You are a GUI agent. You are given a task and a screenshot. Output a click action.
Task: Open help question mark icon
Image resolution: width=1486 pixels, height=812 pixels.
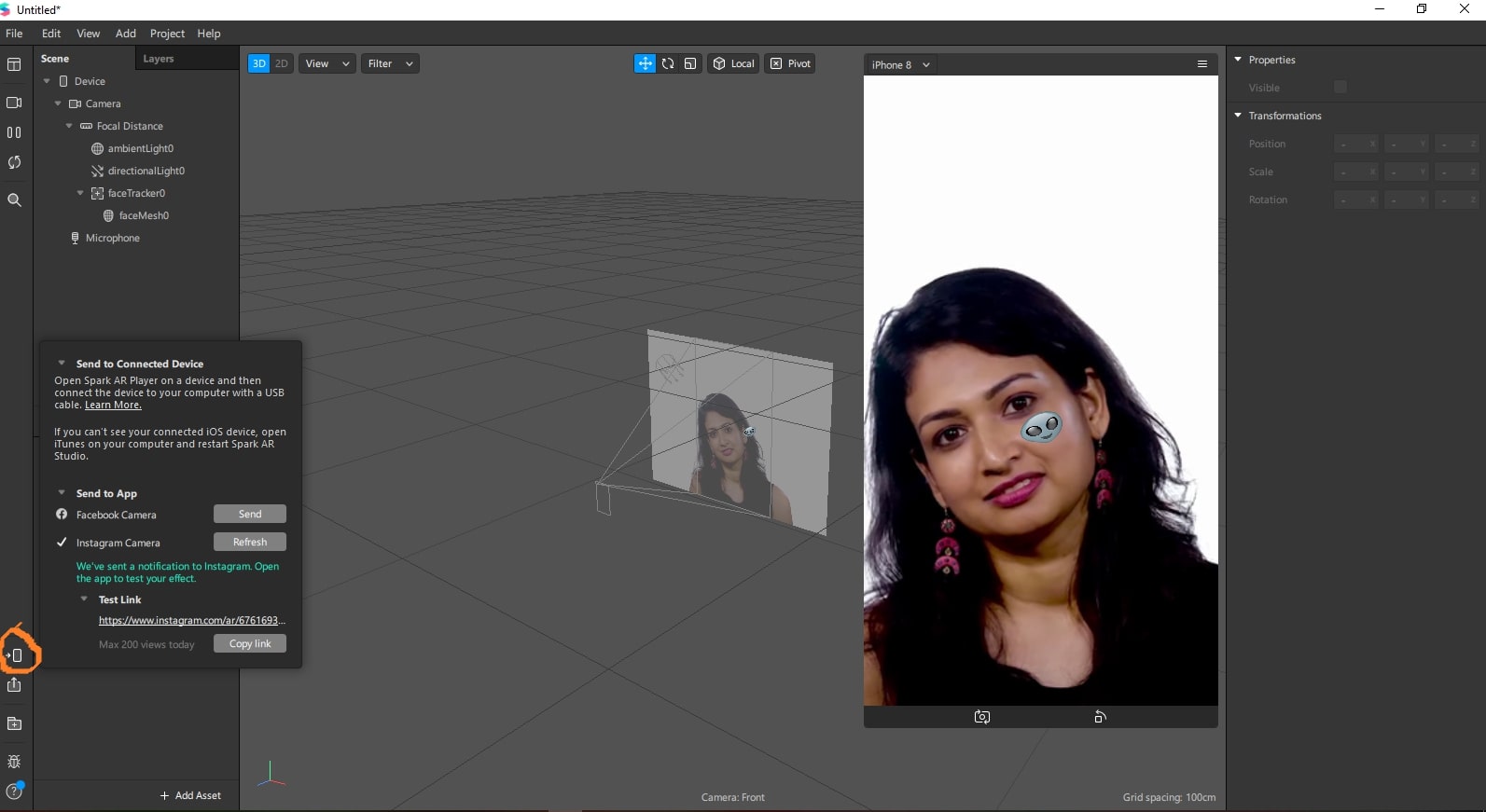(x=14, y=791)
